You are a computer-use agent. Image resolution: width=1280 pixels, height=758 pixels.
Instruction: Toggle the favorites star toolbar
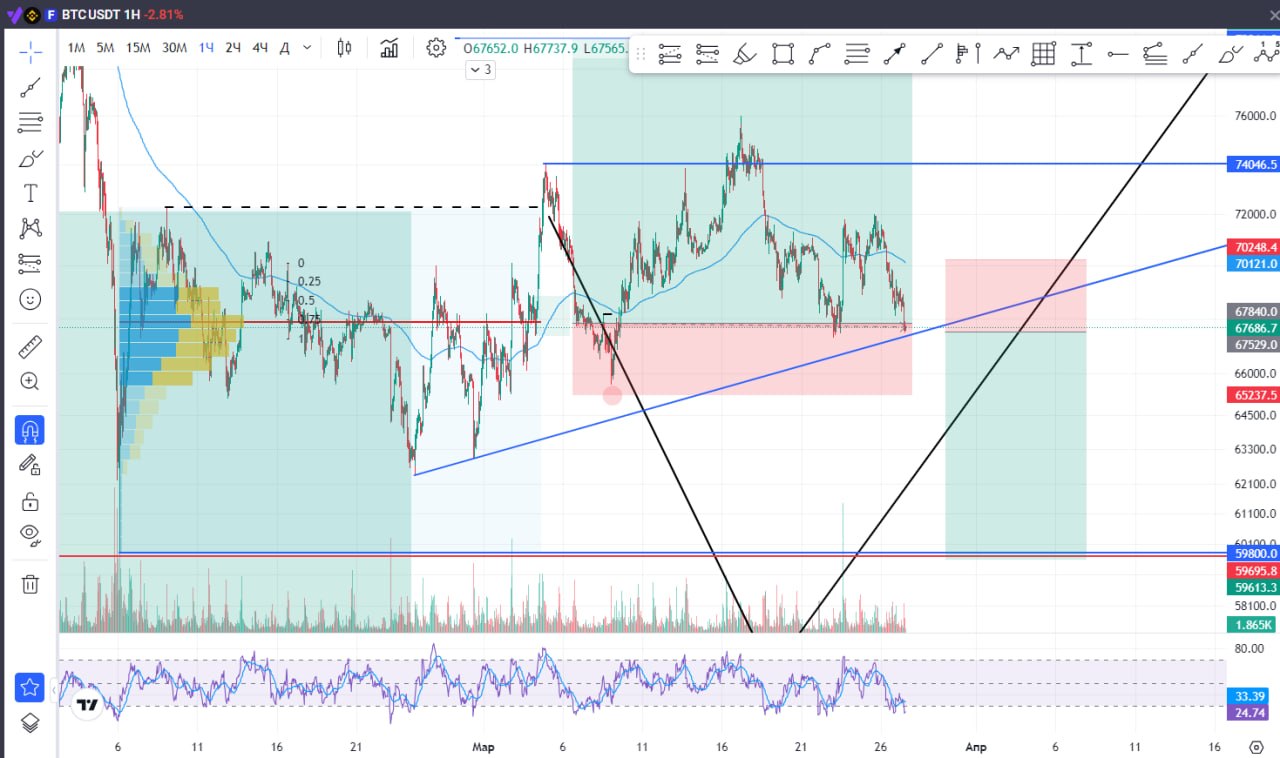tap(30, 688)
